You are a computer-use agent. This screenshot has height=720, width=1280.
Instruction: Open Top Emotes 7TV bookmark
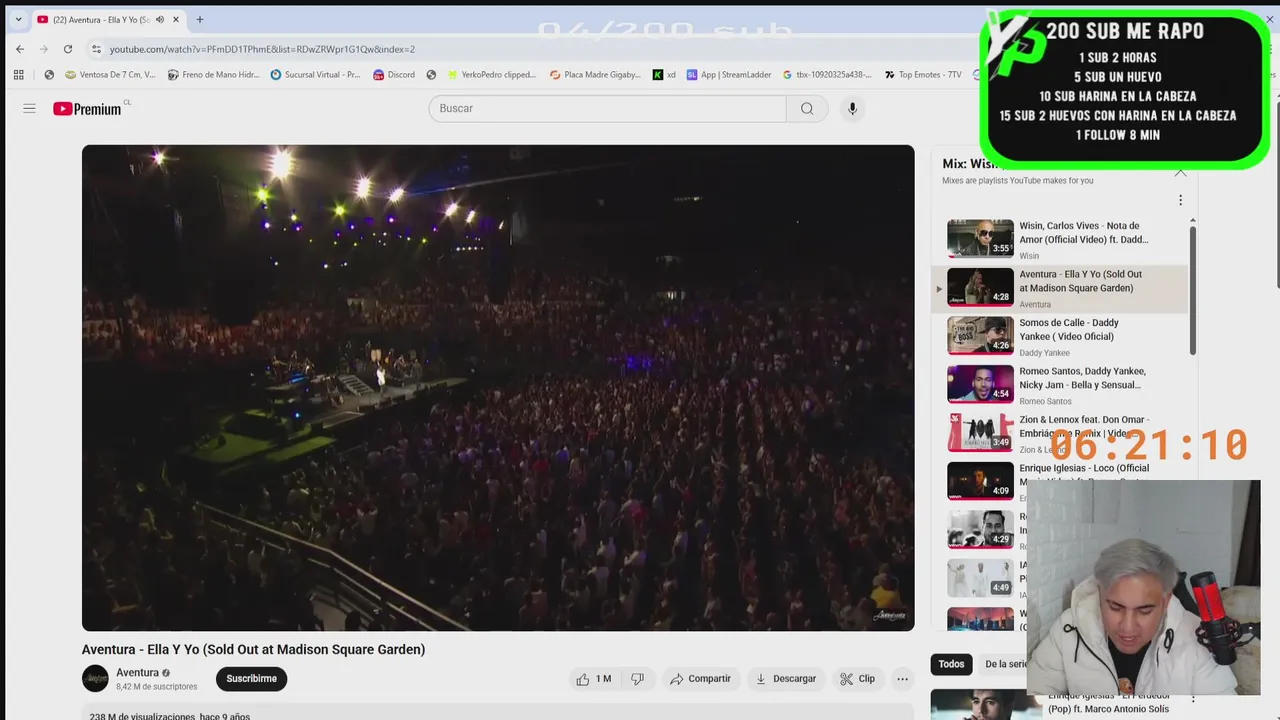(923, 75)
